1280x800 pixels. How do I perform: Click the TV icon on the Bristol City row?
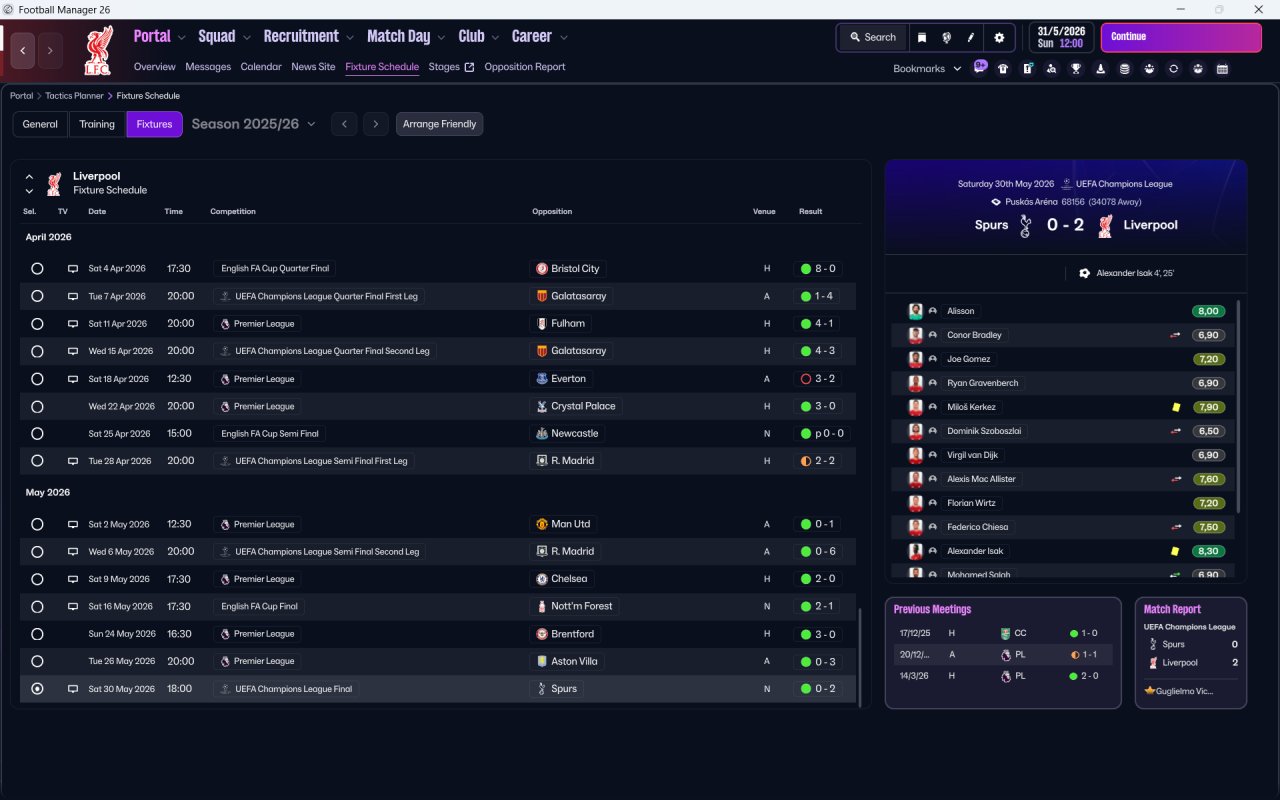tap(72, 269)
